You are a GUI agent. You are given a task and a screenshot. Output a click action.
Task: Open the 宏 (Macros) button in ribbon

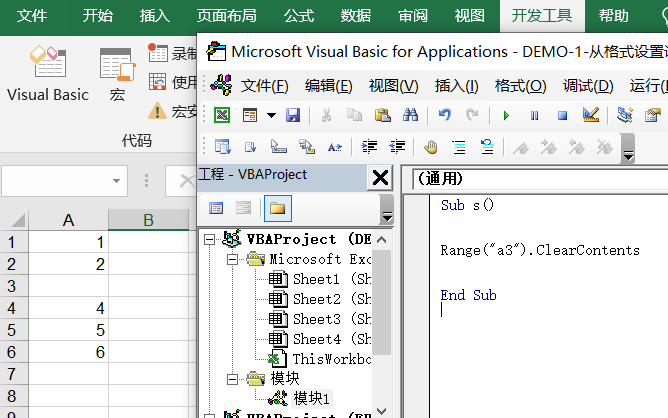[x=117, y=75]
